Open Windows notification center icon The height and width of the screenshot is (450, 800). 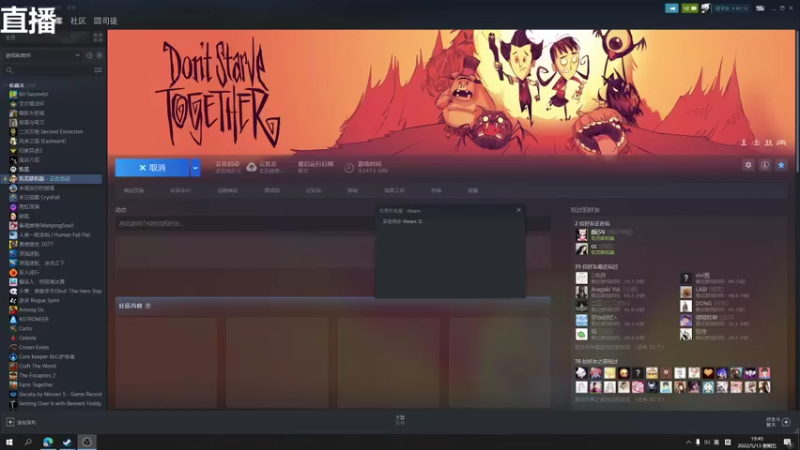(788, 442)
